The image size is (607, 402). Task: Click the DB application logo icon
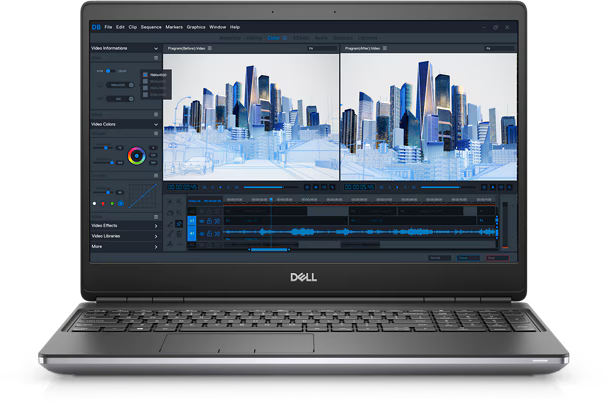click(96, 26)
